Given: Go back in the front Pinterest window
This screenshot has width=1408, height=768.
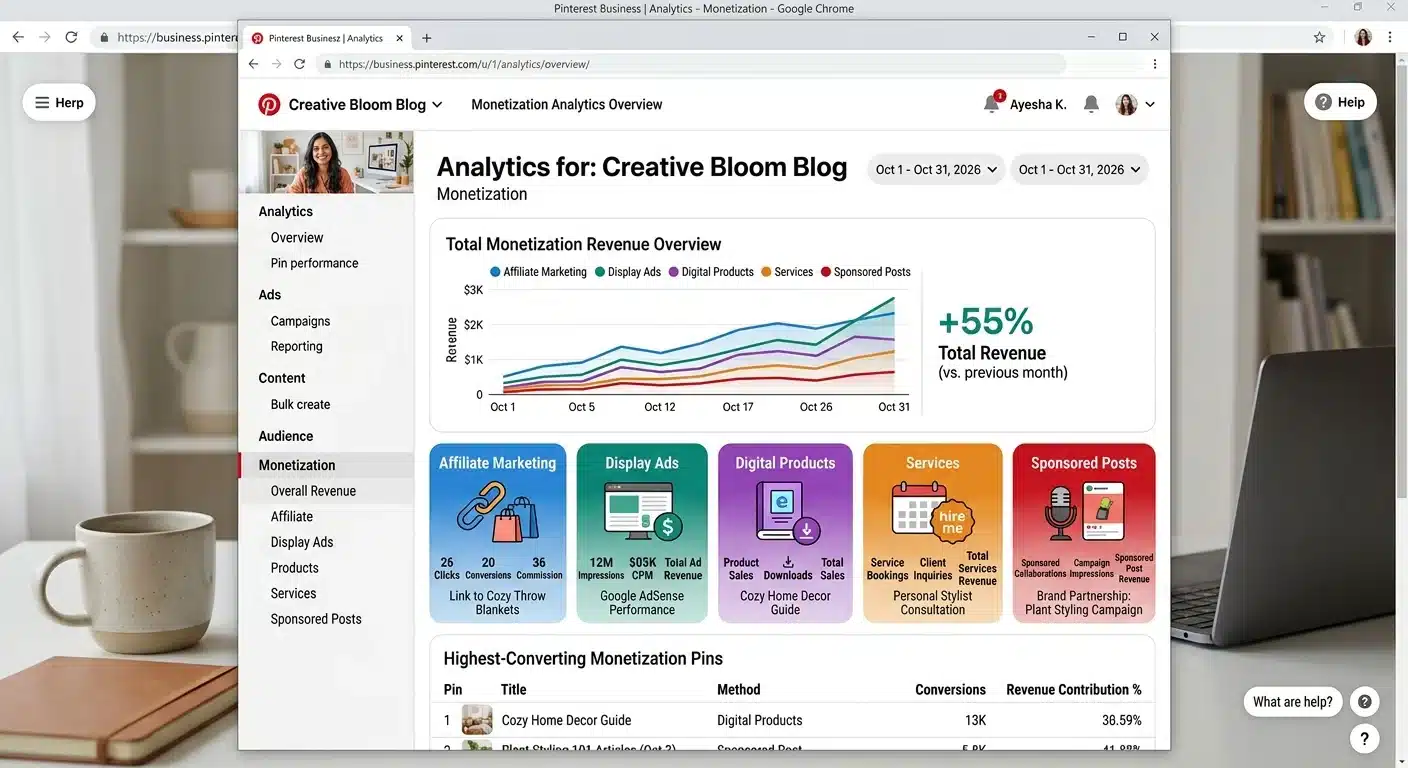Looking at the screenshot, I should point(253,64).
